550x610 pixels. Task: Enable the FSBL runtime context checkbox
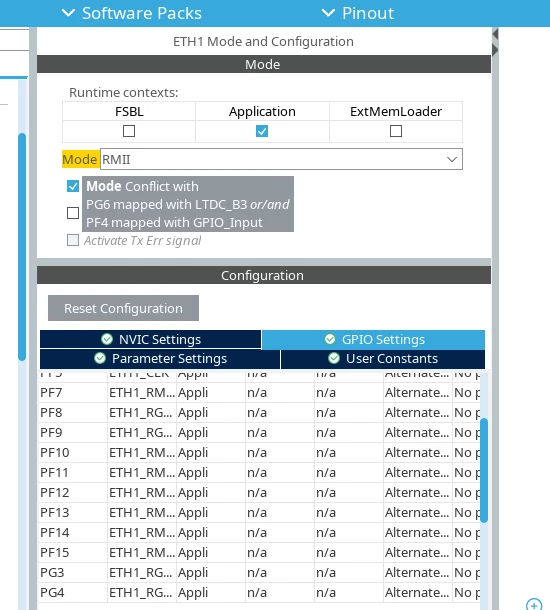click(x=129, y=131)
